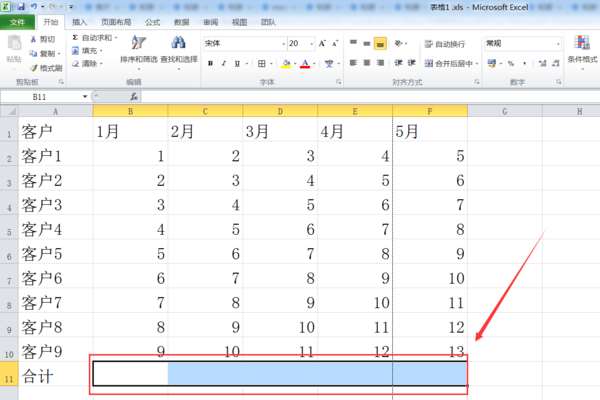This screenshot has height=400, width=600.
Task: Open Find and Select (查找和选择) binoculars
Action: coord(179,52)
